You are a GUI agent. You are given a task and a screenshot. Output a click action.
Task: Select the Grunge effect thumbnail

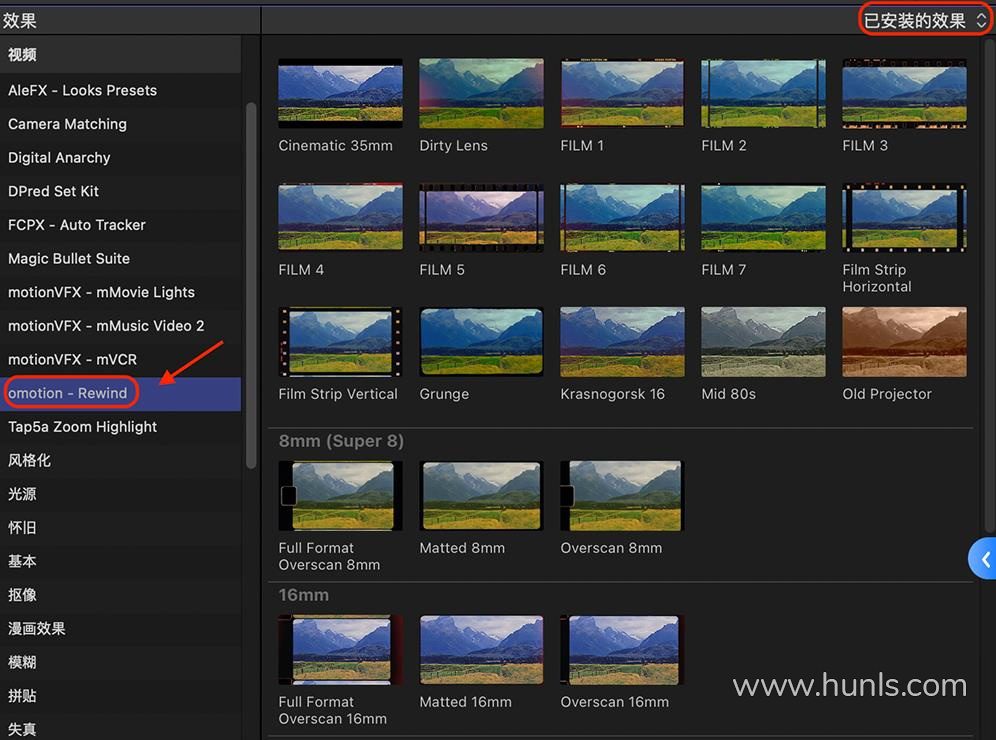click(x=481, y=342)
